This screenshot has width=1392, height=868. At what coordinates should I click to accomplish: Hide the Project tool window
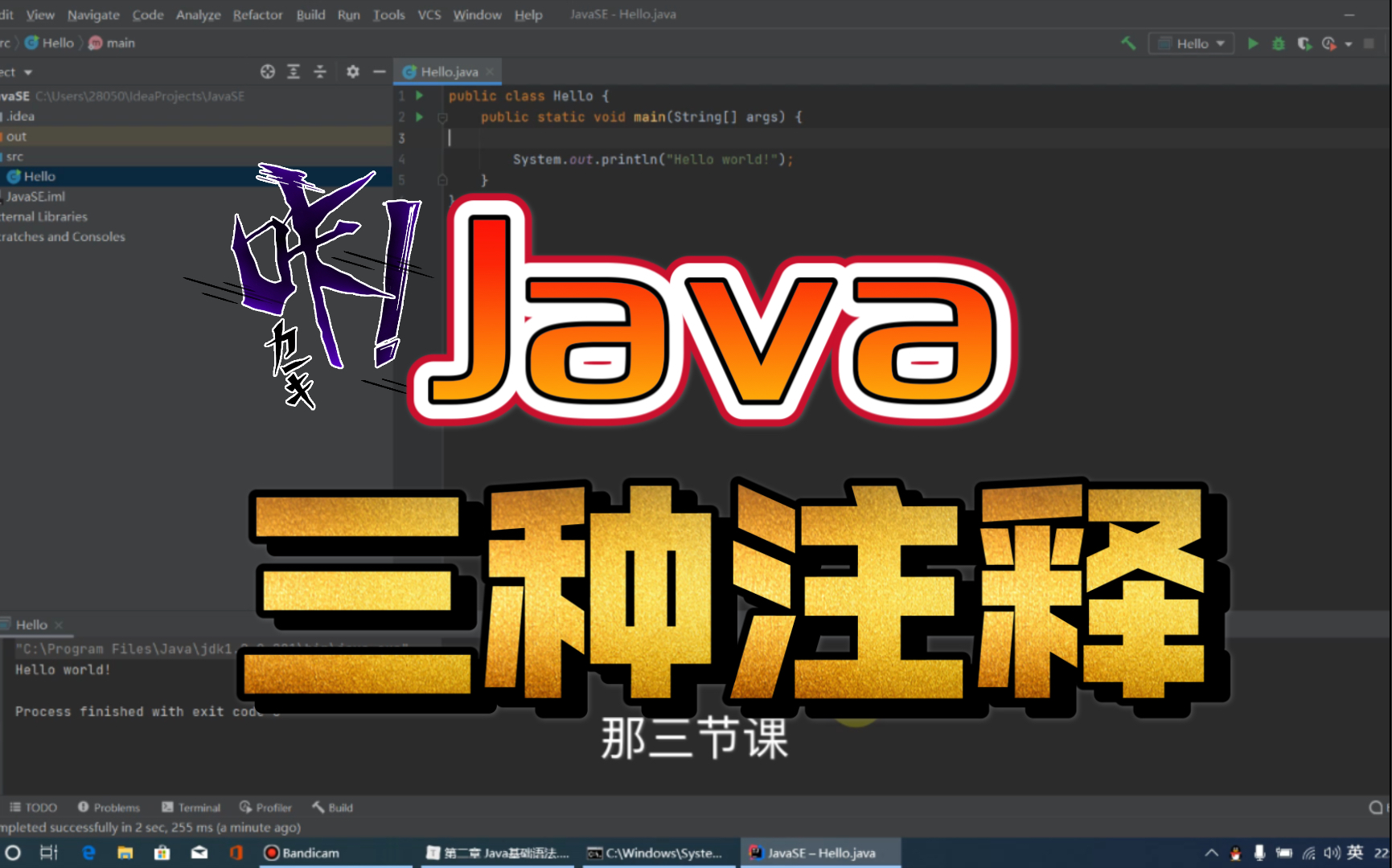379,72
